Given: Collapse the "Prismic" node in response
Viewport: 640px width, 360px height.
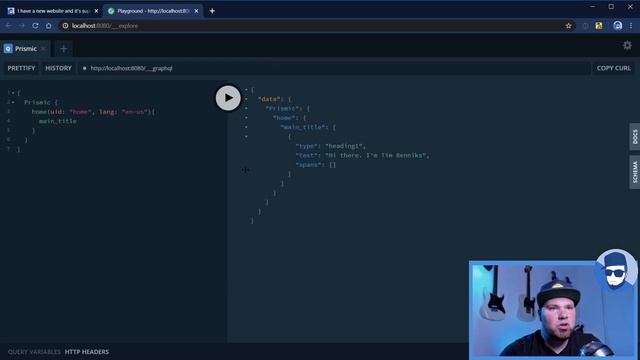Looking at the screenshot, I should coord(246,108).
